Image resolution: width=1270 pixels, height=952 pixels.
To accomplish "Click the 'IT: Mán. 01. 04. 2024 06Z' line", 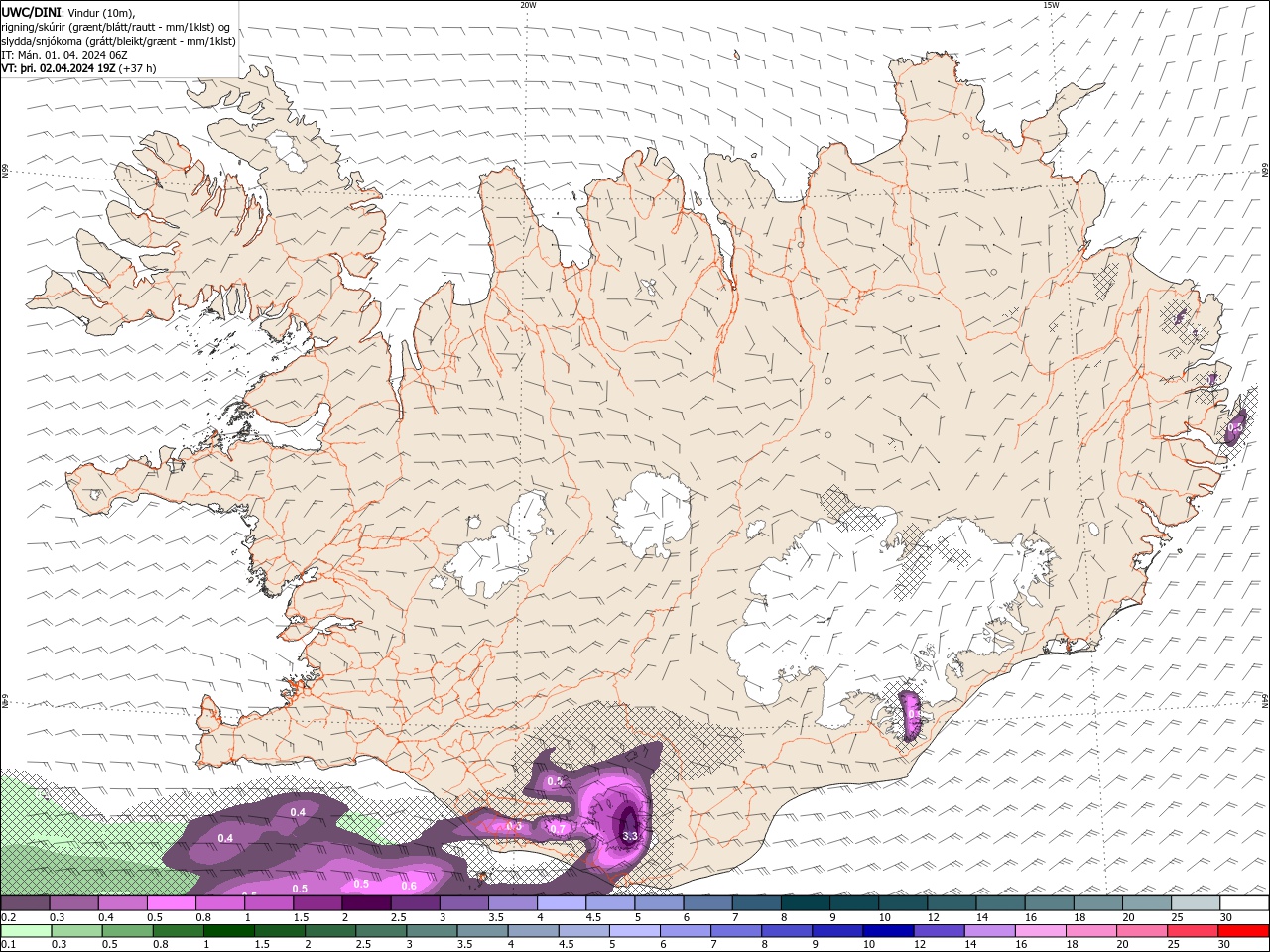I will click(66, 55).
